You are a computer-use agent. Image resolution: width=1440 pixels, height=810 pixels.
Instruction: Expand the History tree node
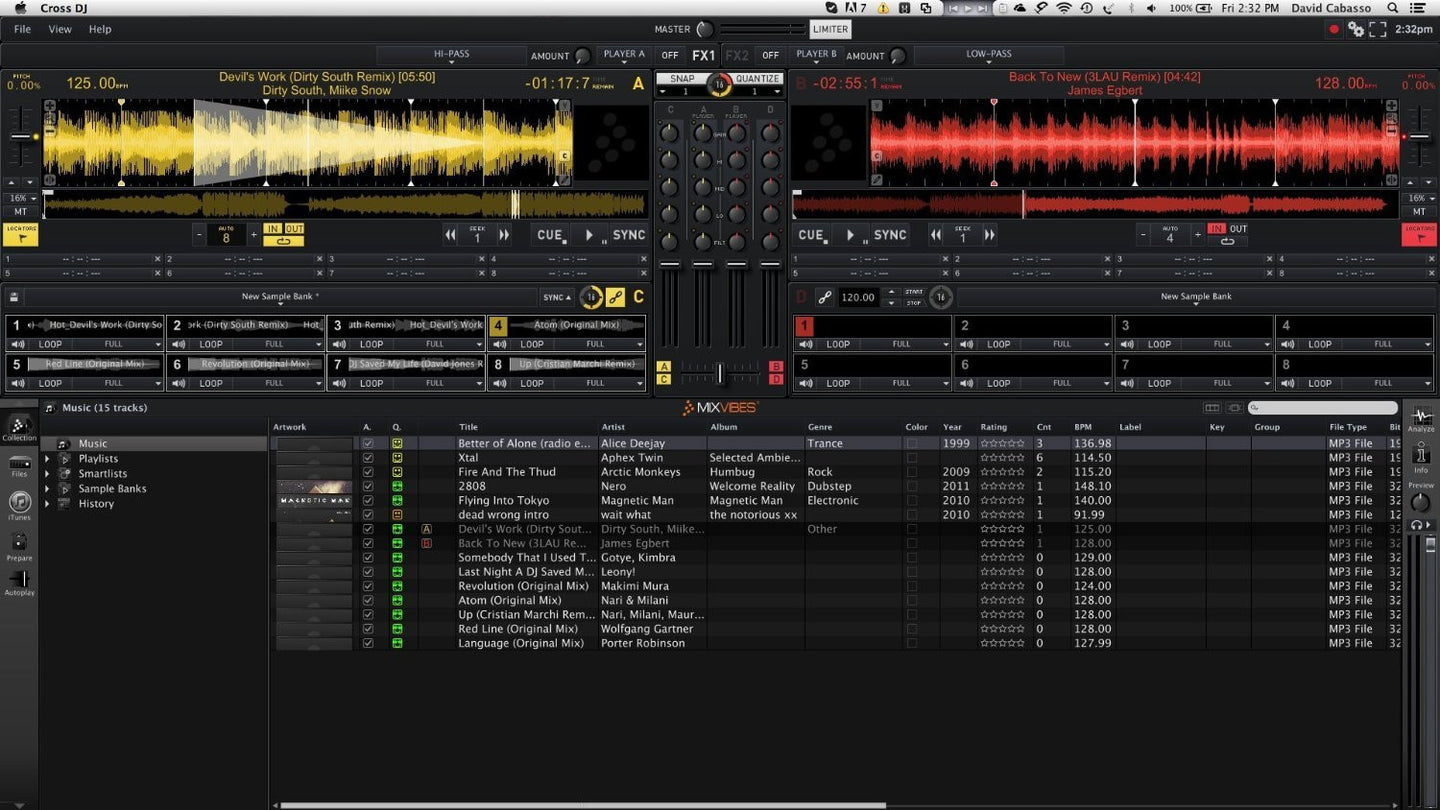(x=47, y=504)
